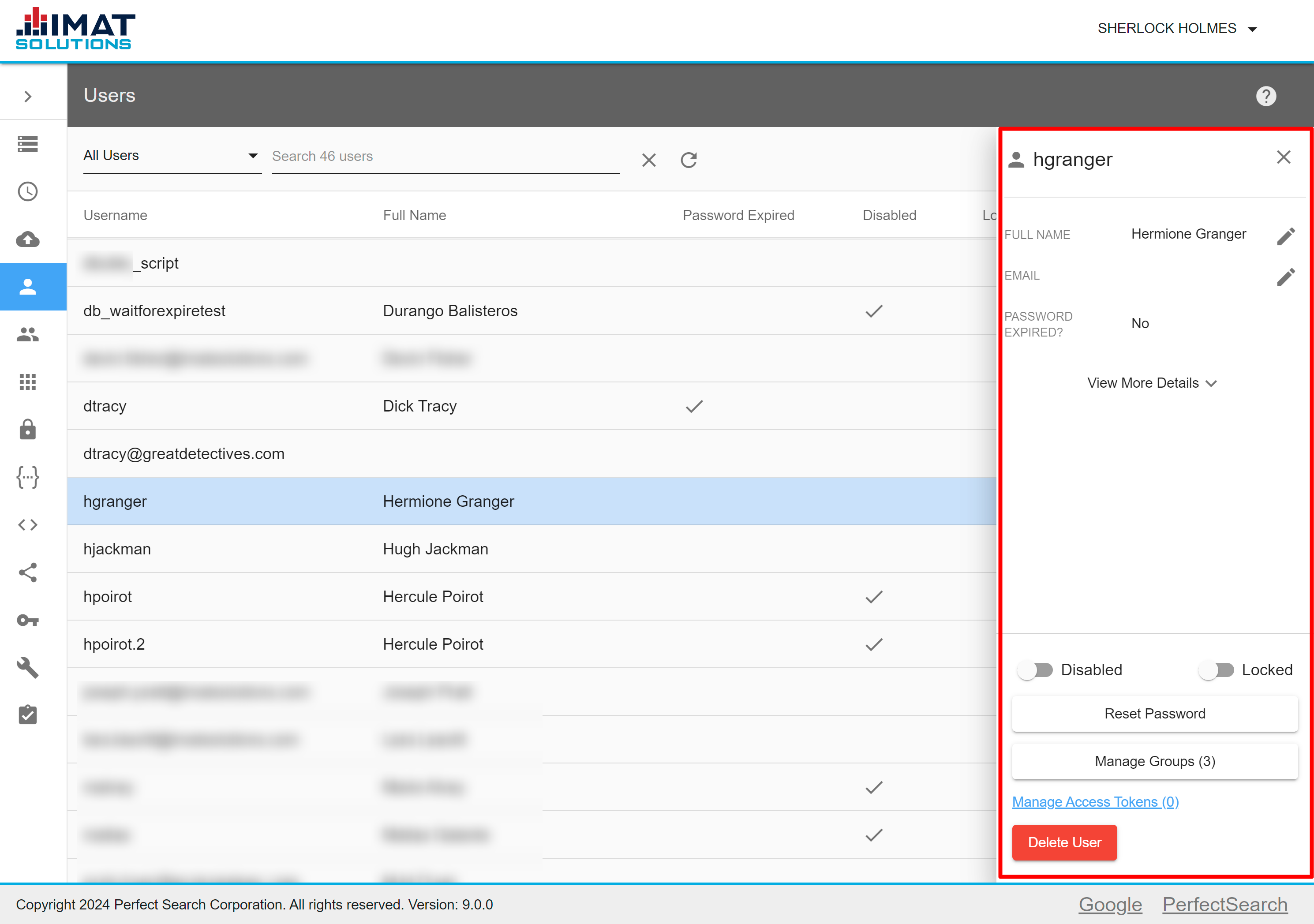This screenshot has height=924, width=1314.
Task: Sort by Username column header
Action: [x=116, y=215]
